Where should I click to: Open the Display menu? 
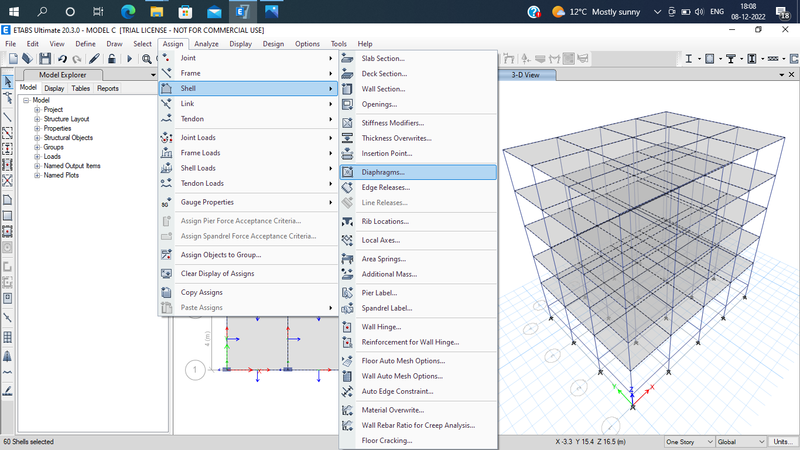(240, 44)
